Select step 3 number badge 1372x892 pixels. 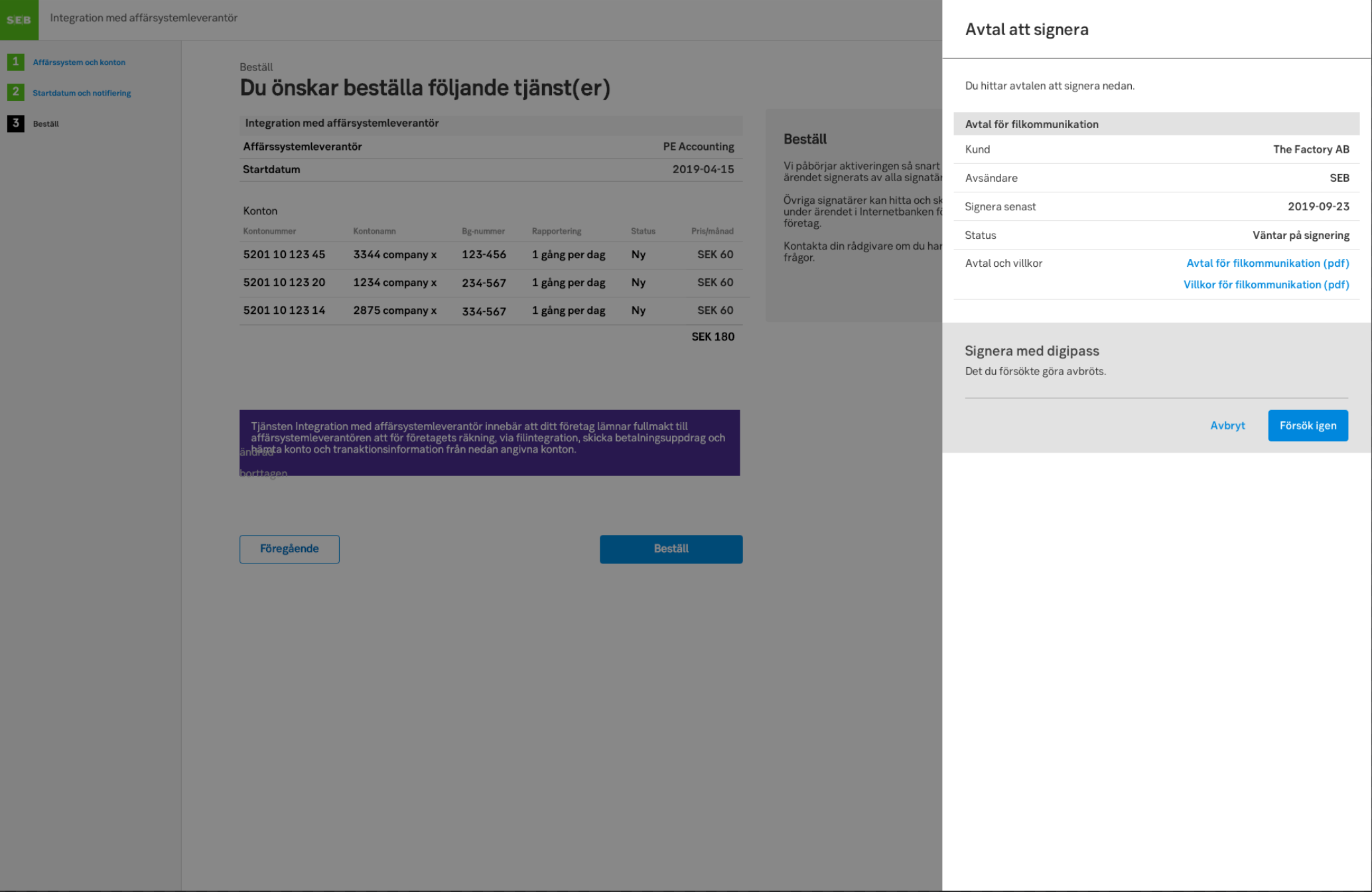(x=15, y=123)
